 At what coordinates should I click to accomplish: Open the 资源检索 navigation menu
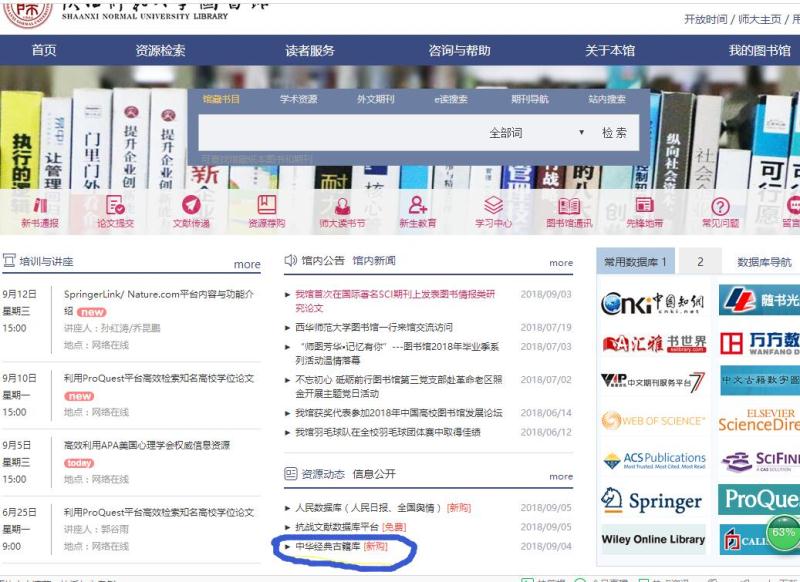pyautogui.click(x=160, y=51)
